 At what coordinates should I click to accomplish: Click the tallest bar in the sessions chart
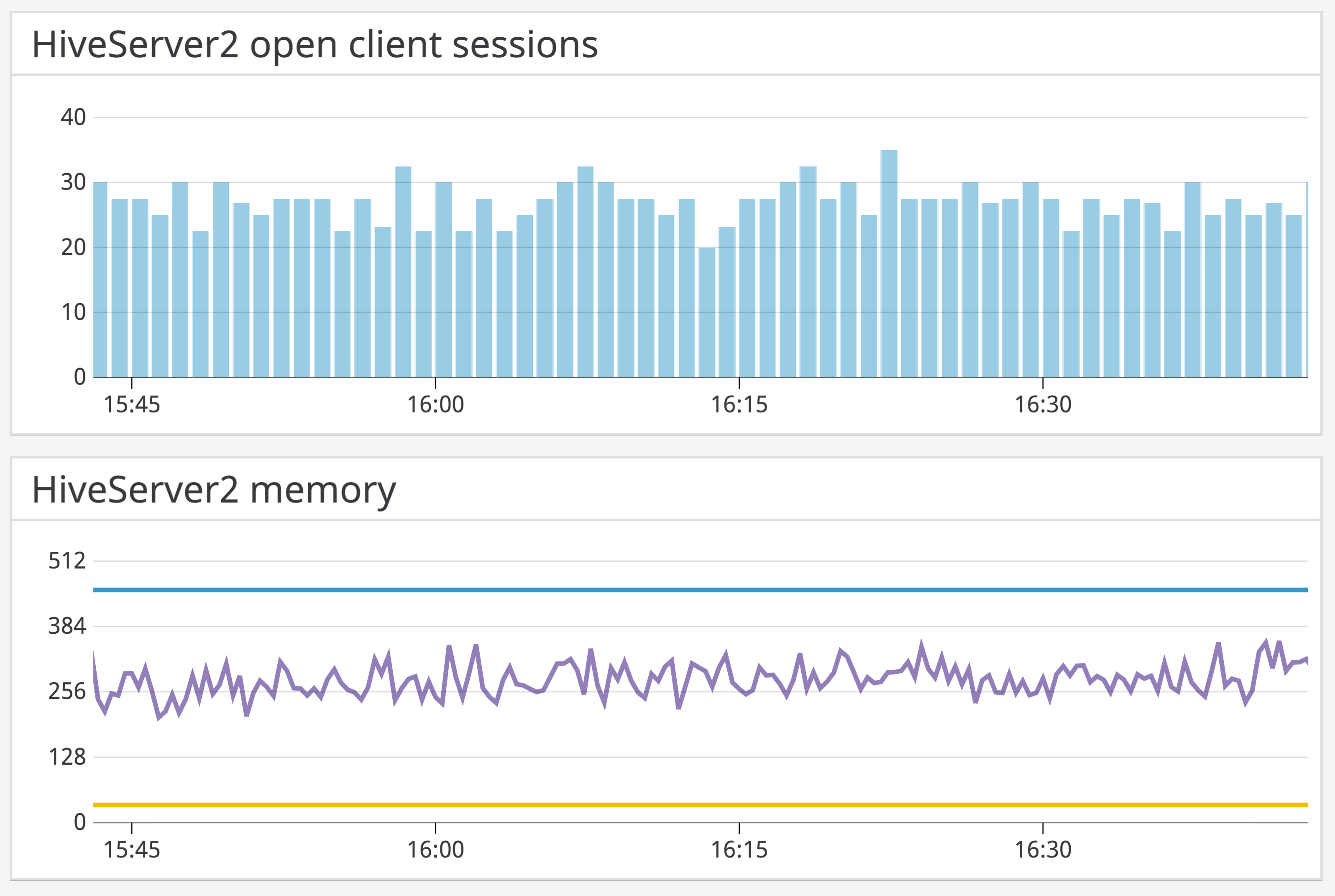click(x=889, y=263)
